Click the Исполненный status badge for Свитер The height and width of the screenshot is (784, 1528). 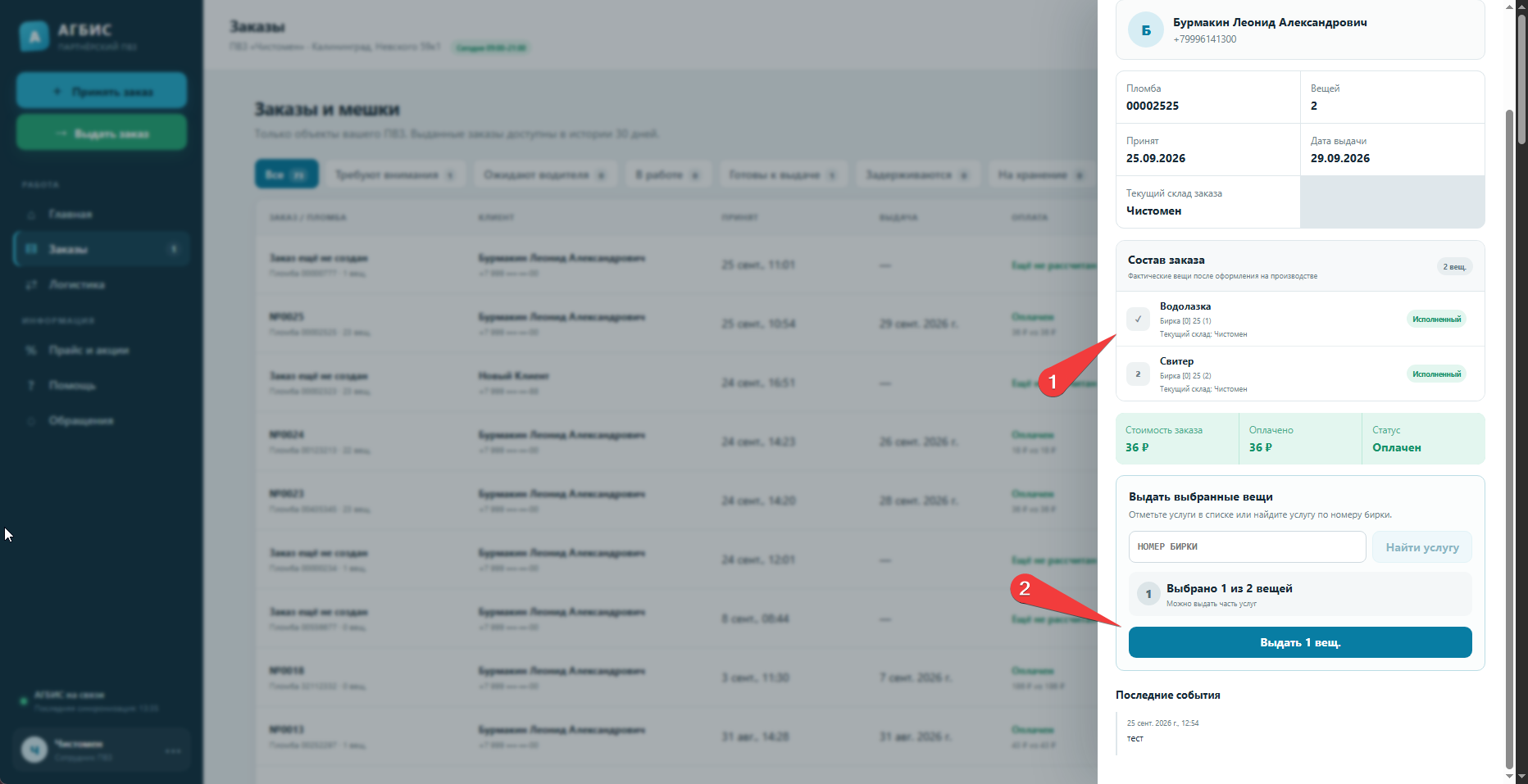pos(1437,374)
